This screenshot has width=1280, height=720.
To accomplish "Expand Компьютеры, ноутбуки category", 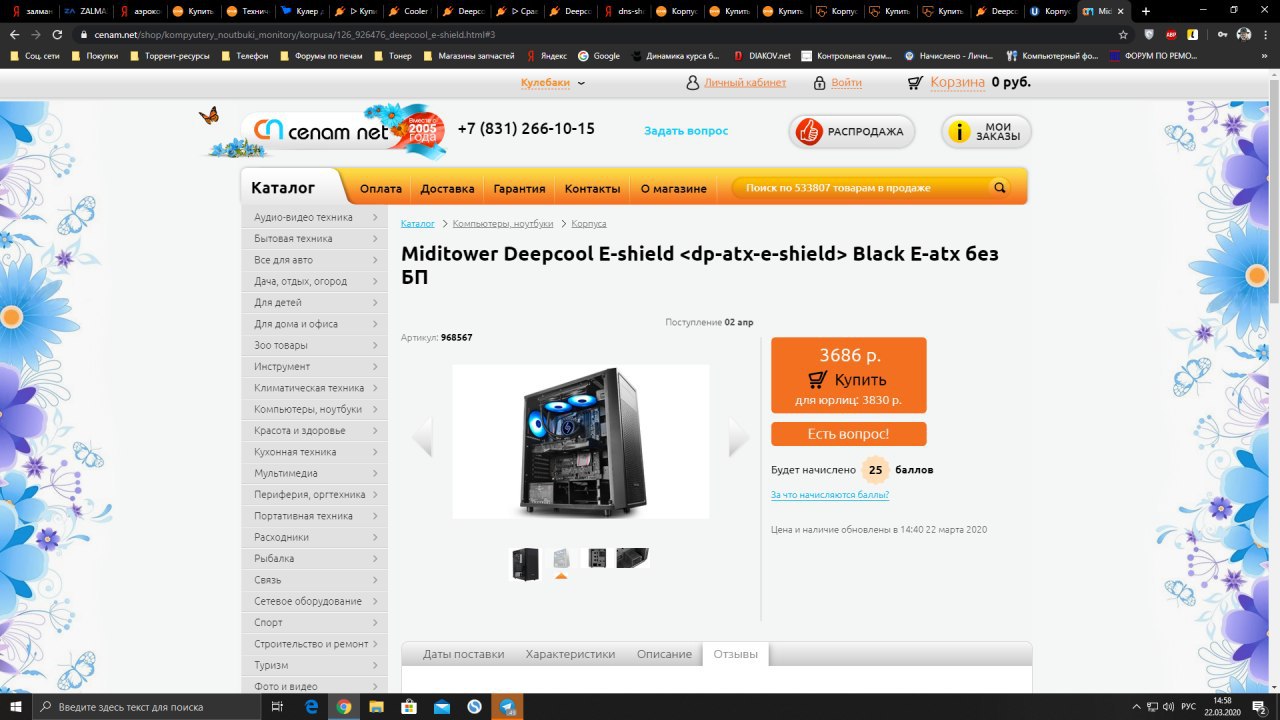I will coord(314,409).
